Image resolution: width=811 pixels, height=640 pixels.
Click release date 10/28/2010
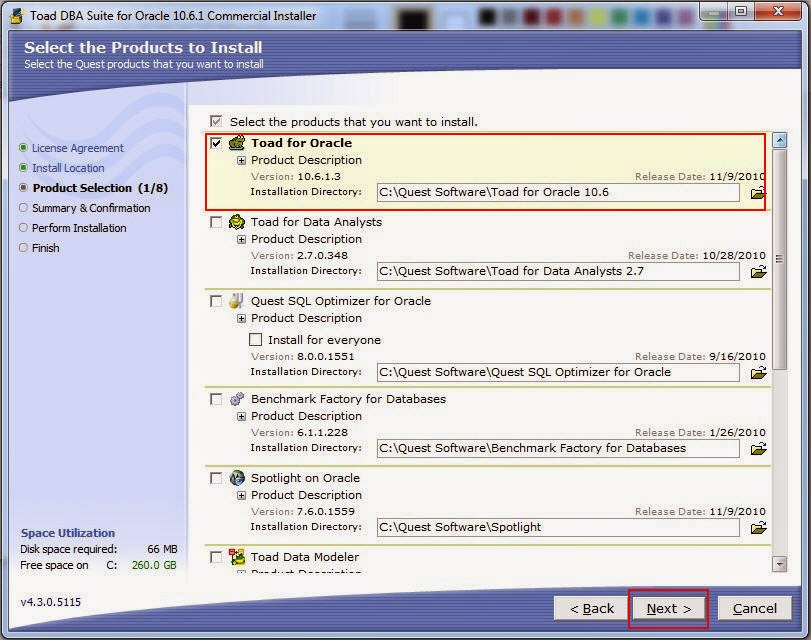[734, 256]
